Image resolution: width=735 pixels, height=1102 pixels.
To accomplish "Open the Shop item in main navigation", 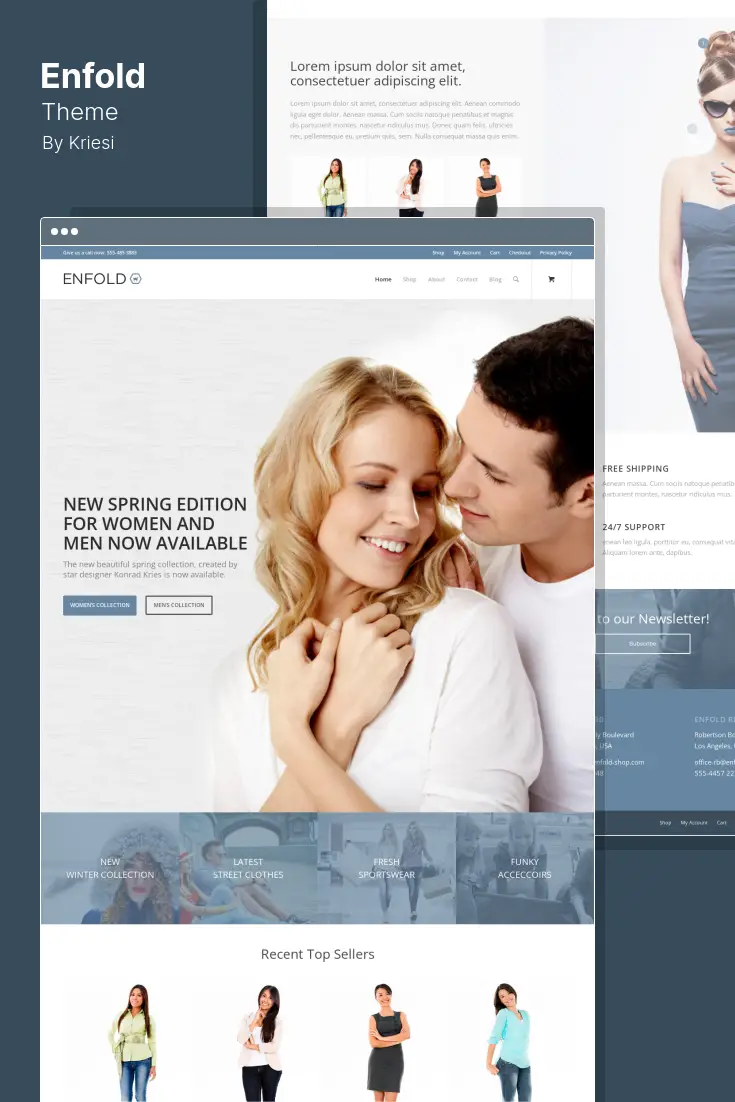I will click(410, 279).
